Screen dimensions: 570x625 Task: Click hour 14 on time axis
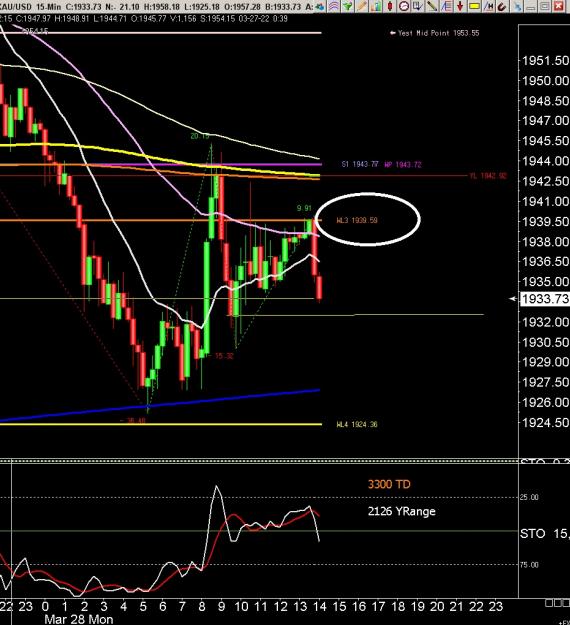[x=320, y=607]
